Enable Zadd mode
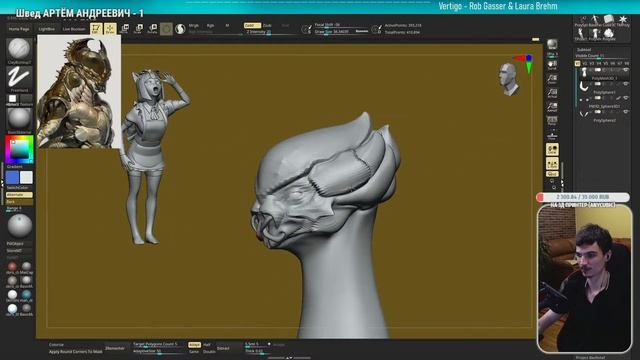This screenshot has width=640, height=360. 251,25
